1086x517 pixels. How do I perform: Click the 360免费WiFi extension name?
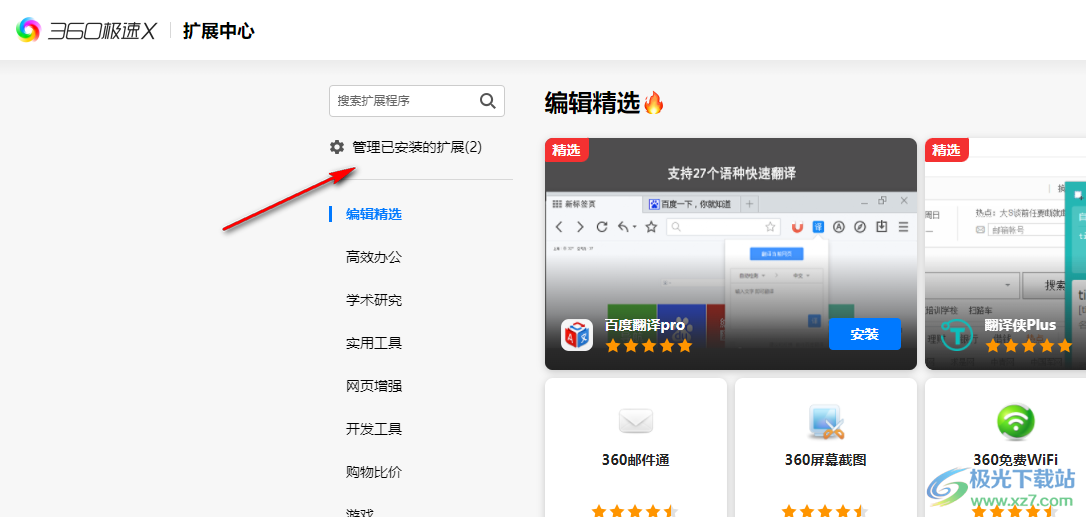coord(1015,460)
